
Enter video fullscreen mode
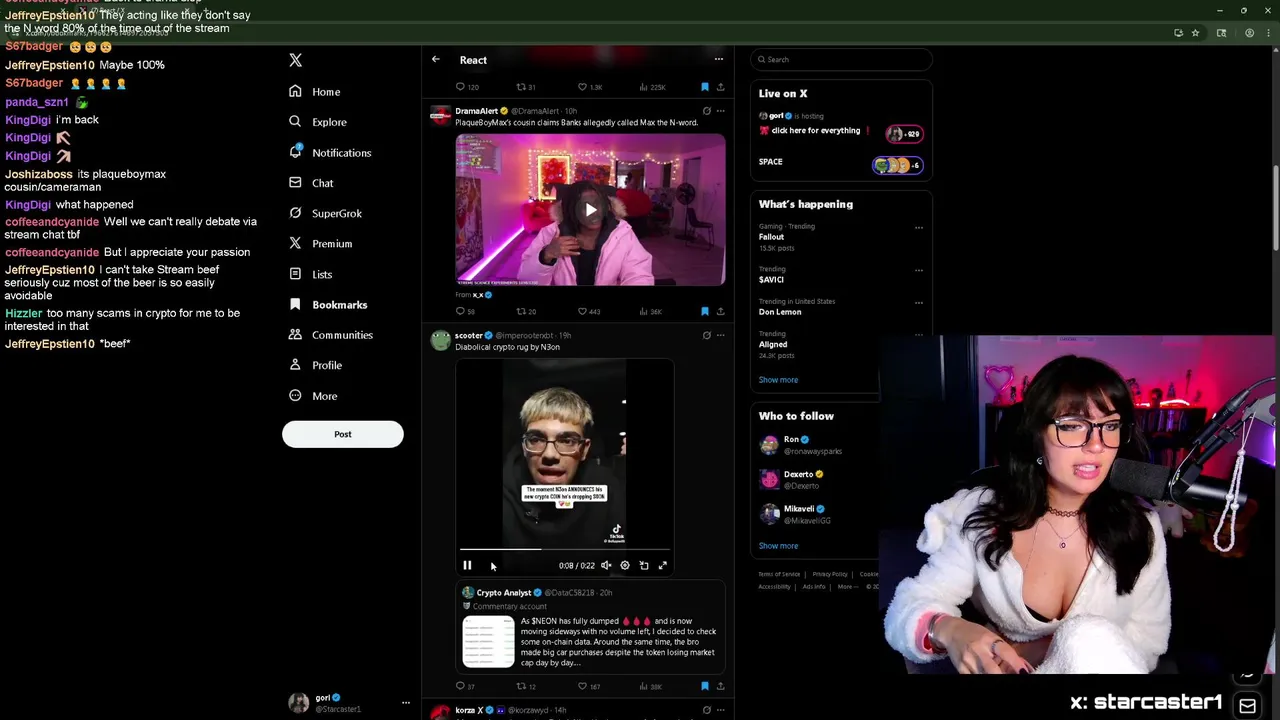point(662,566)
